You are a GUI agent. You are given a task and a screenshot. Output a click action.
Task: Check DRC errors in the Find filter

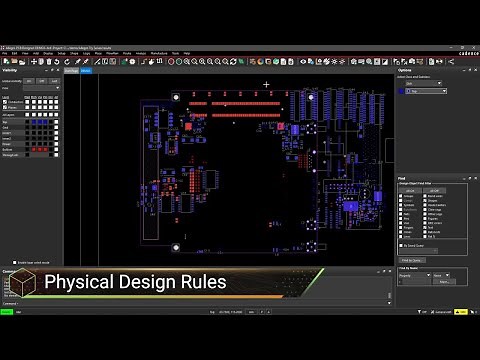point(425,223)
